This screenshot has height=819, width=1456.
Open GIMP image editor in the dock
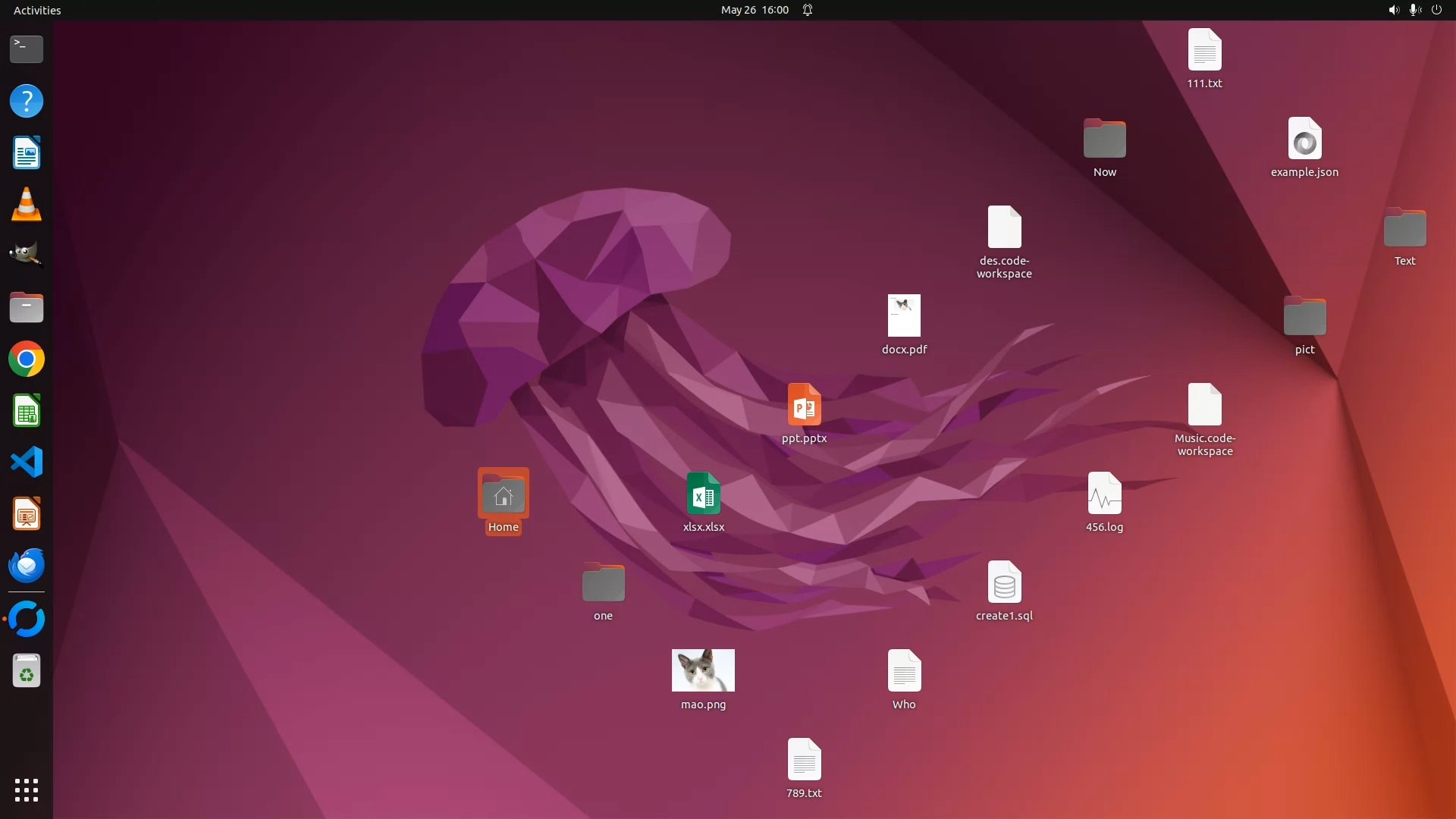(27, 255)
